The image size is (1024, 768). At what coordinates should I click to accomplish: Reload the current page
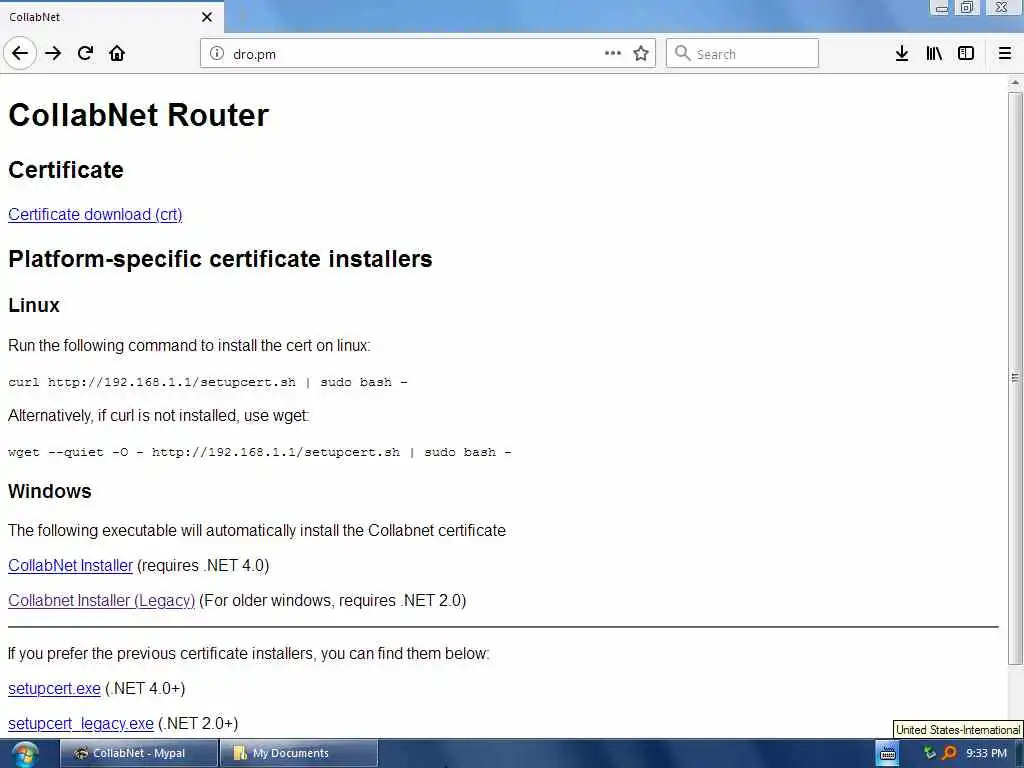click(86, 54)
